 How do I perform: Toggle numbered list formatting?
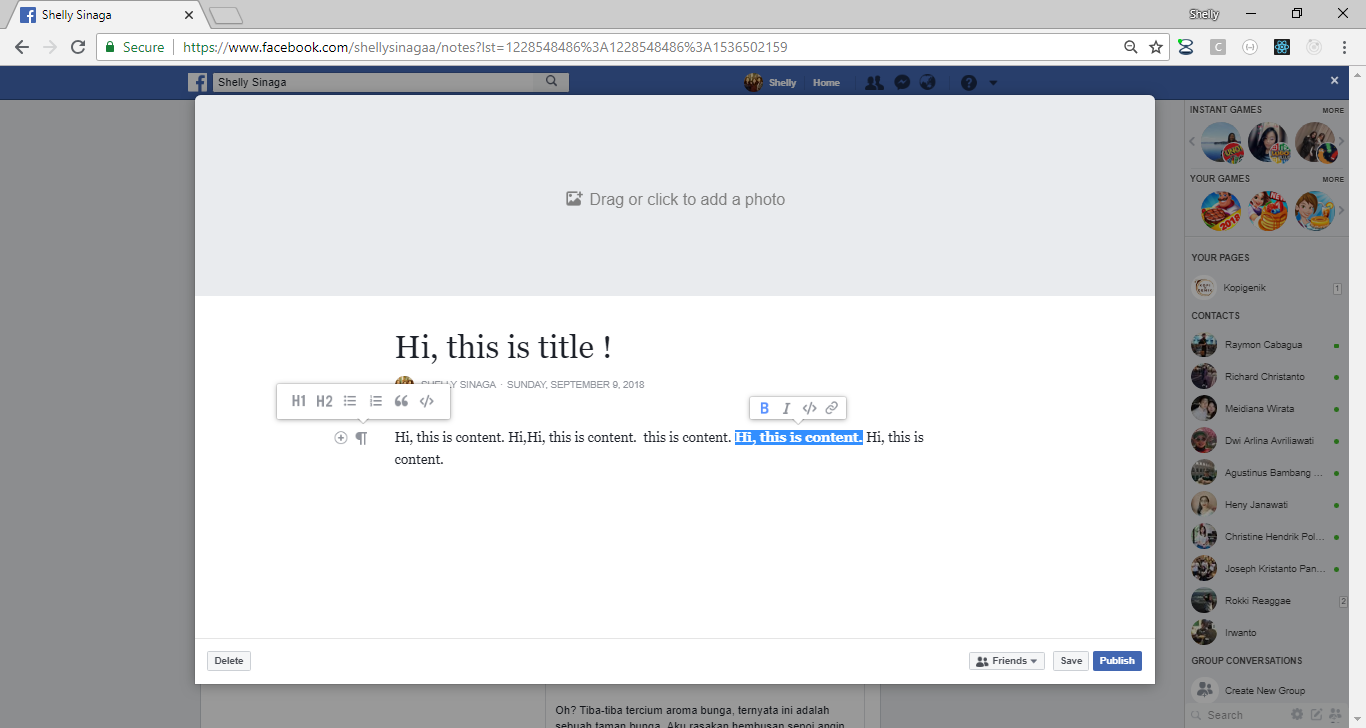[x=375, y=400]
